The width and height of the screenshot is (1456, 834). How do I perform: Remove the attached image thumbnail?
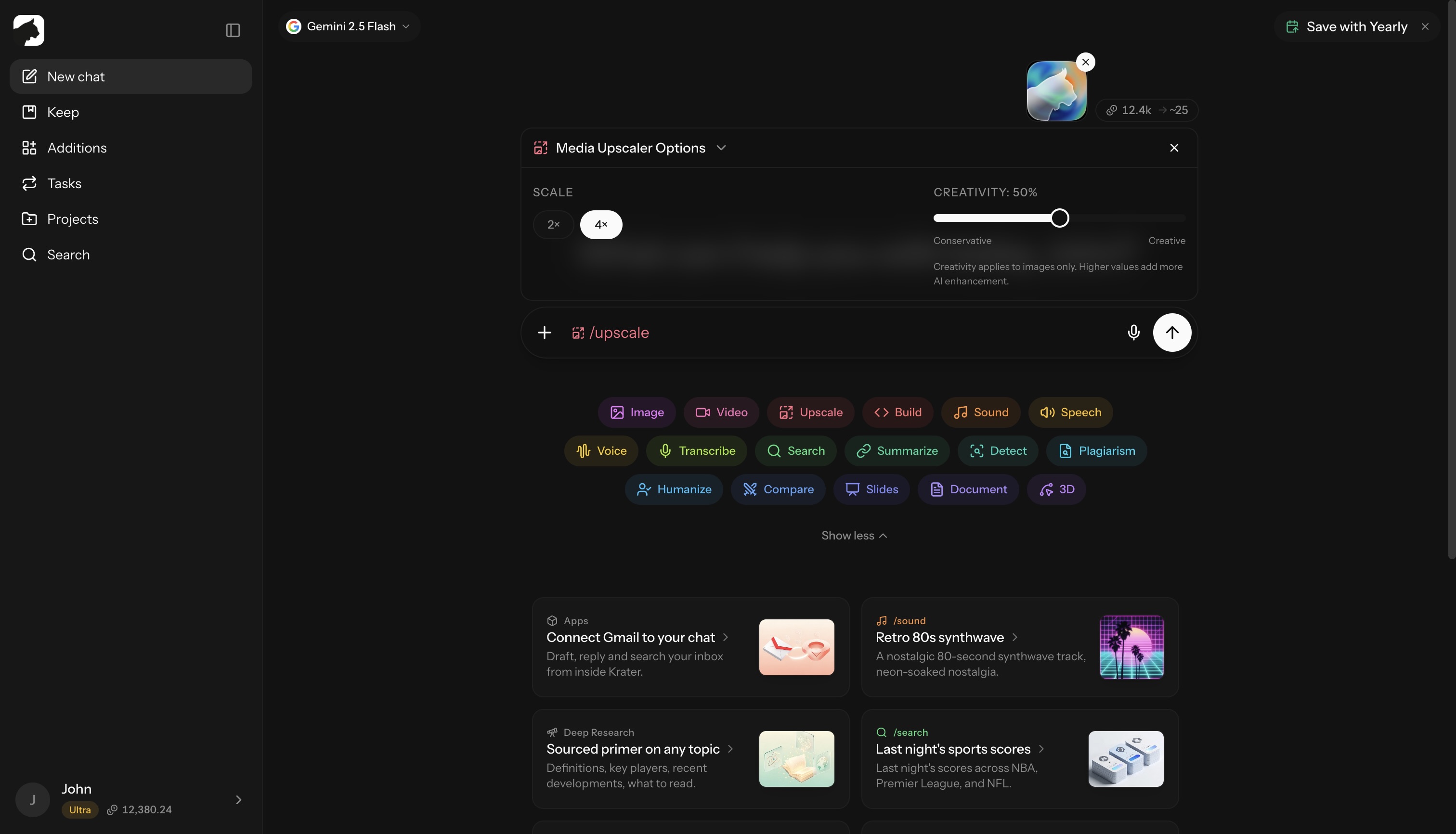[x=1085, y=62]
